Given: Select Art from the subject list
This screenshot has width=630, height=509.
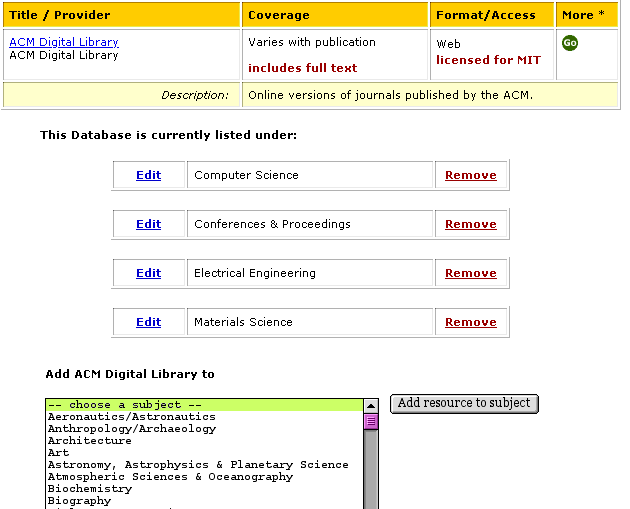Looking at the screenshot, I should pyautogui.click(x=59, y=453).
